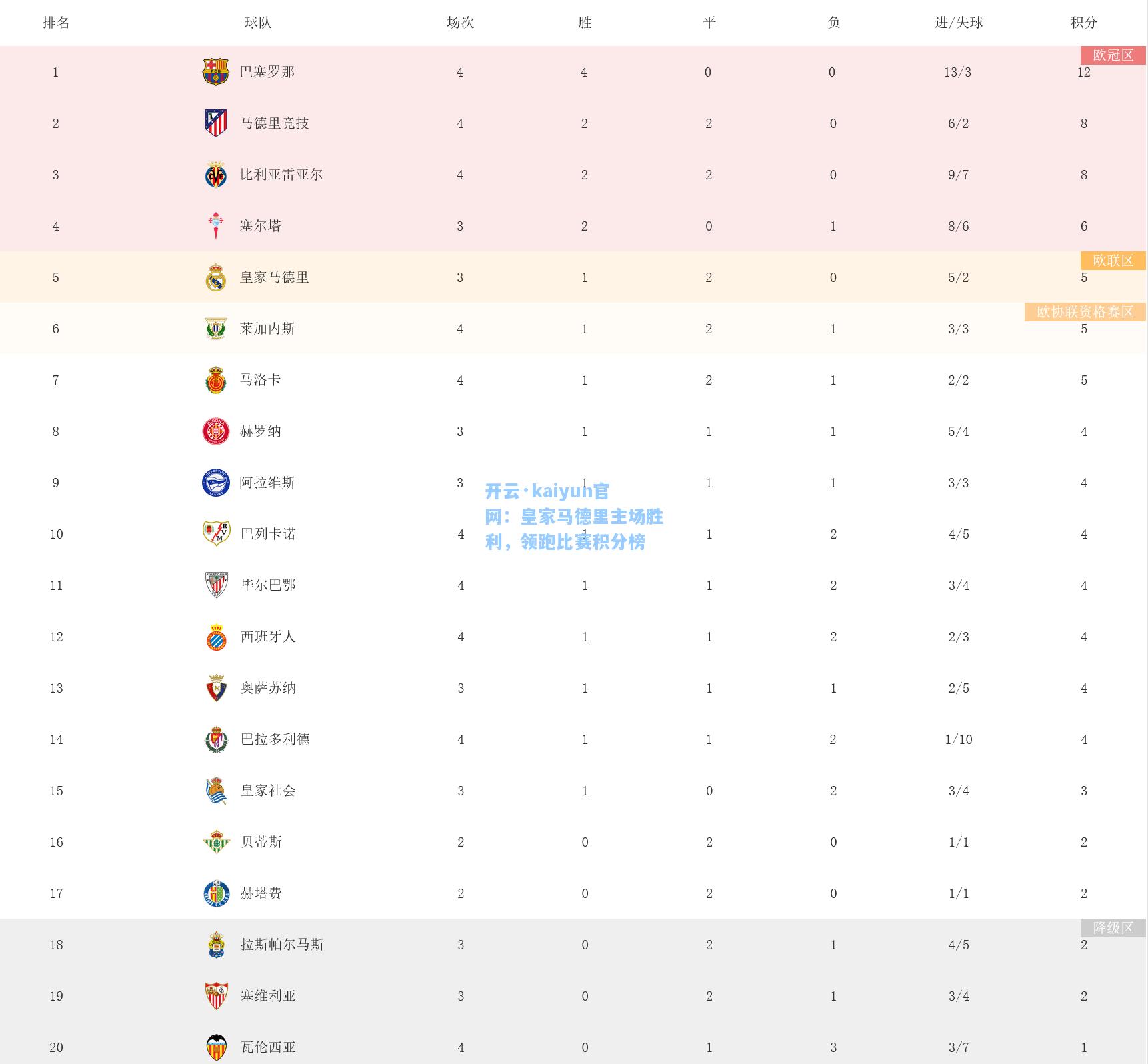Select team name 贝蒂斯
Viewport: 1148px width, 1064px height.
pos(261,842)
